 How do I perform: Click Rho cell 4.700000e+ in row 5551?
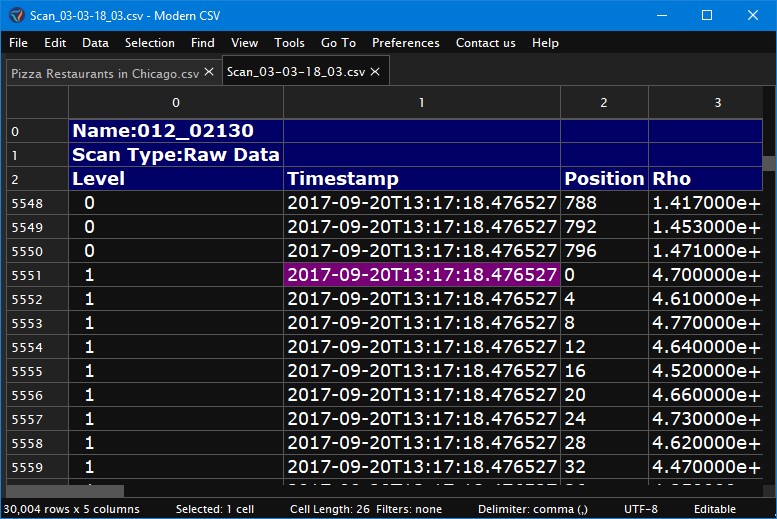[x=706, y=275]
